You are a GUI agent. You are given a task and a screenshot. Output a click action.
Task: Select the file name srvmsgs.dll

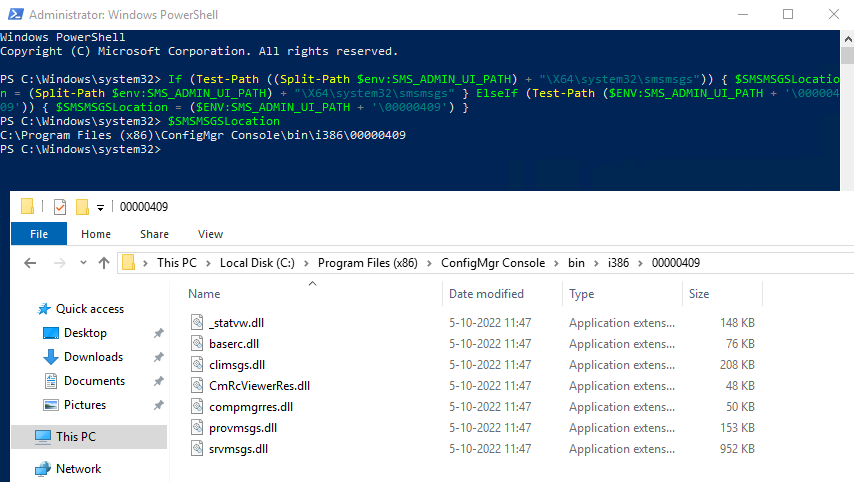pos(238,449)
